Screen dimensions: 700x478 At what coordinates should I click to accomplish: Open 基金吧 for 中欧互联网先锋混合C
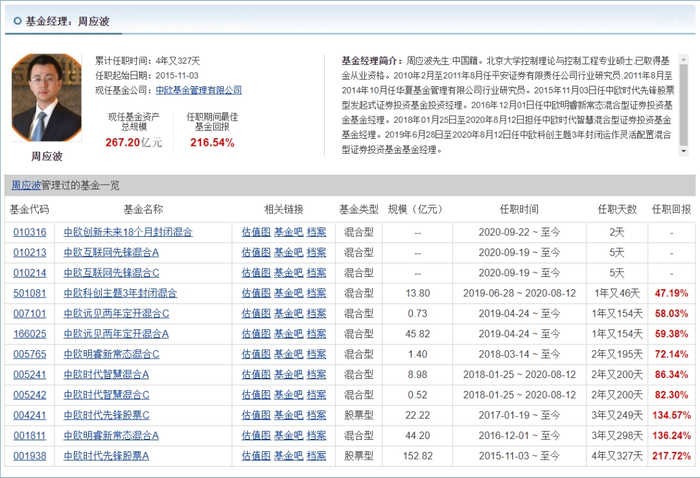(288, 272)
